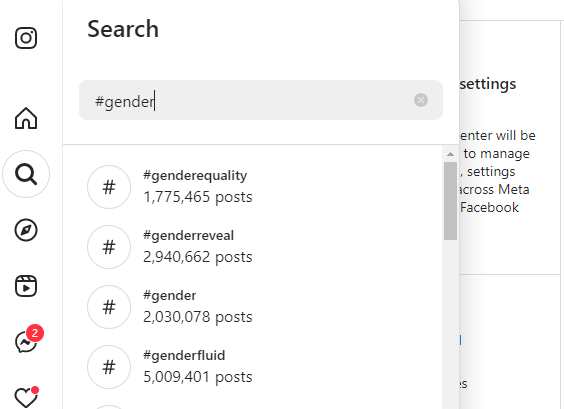This screenshot has width=564, height=409.
Task: Click hash icon beside #gender result
Action: tap(109, 307)
